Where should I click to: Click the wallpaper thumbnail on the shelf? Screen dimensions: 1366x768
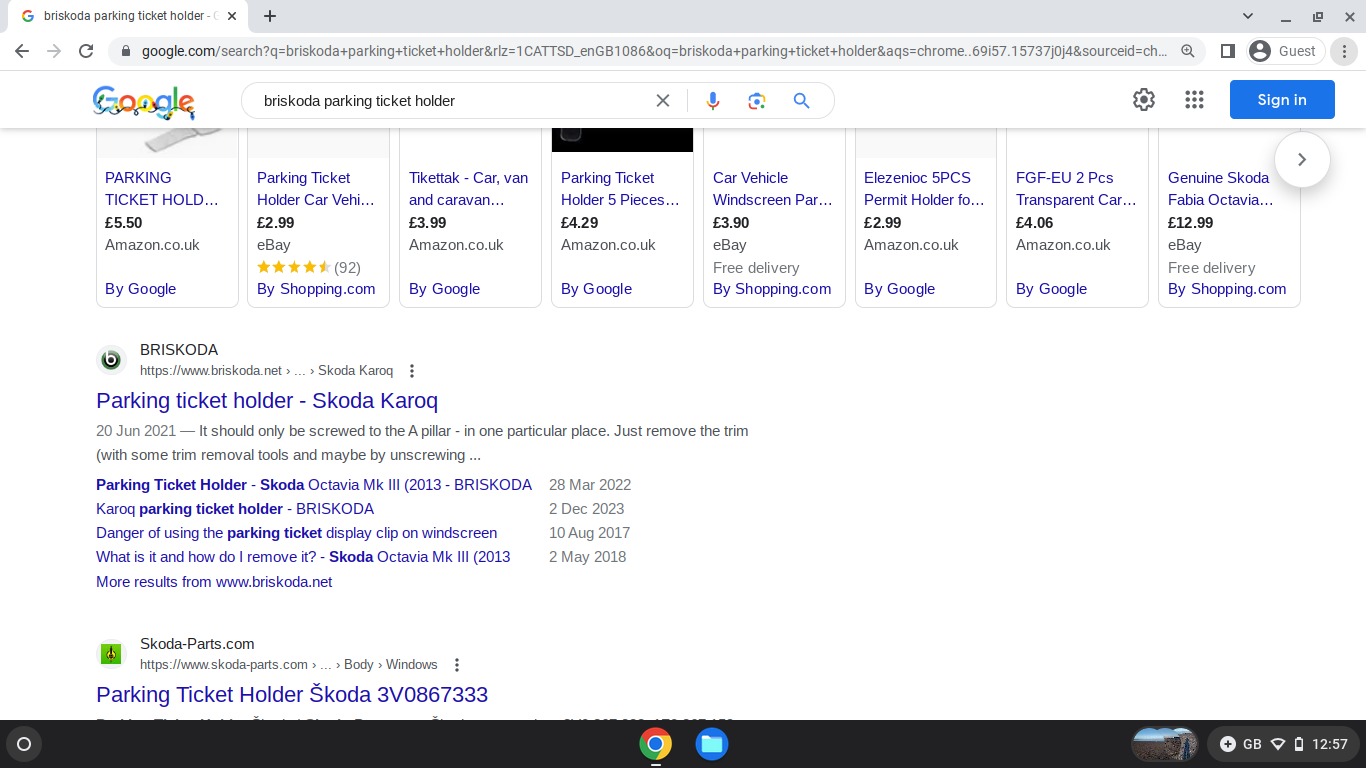click(1164, 744)
